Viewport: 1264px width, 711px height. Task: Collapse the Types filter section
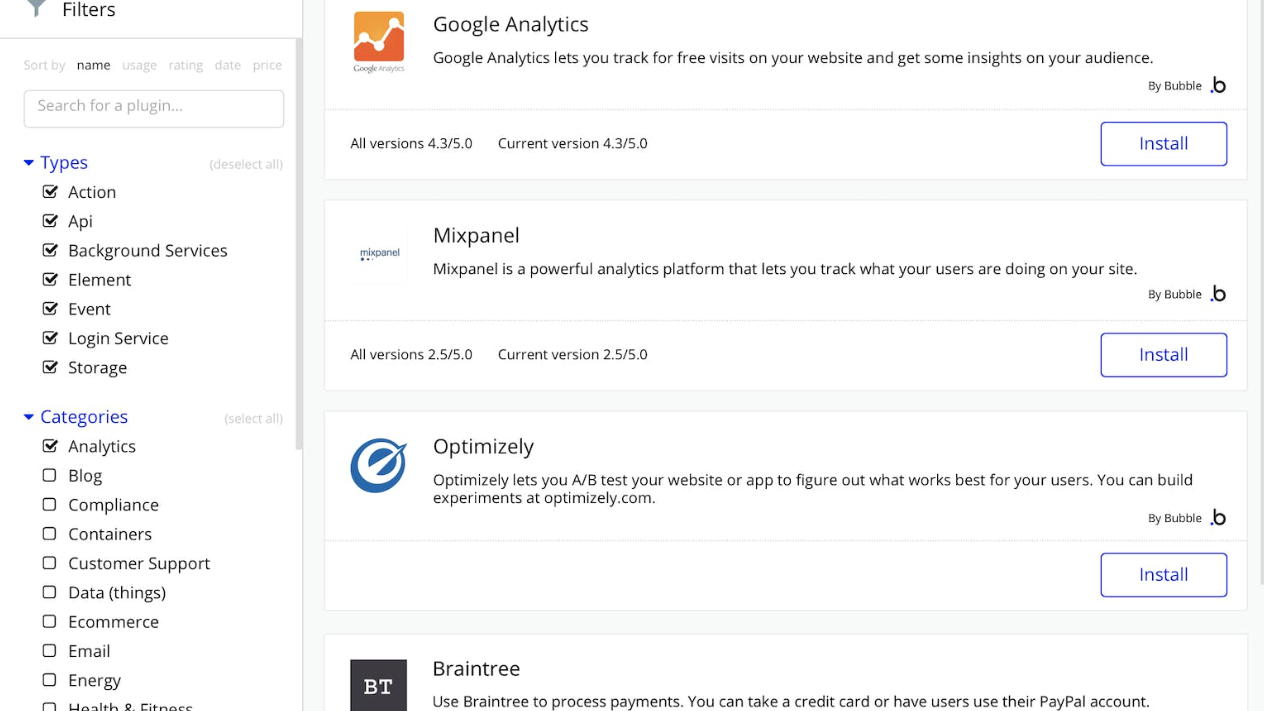(29, 163)
